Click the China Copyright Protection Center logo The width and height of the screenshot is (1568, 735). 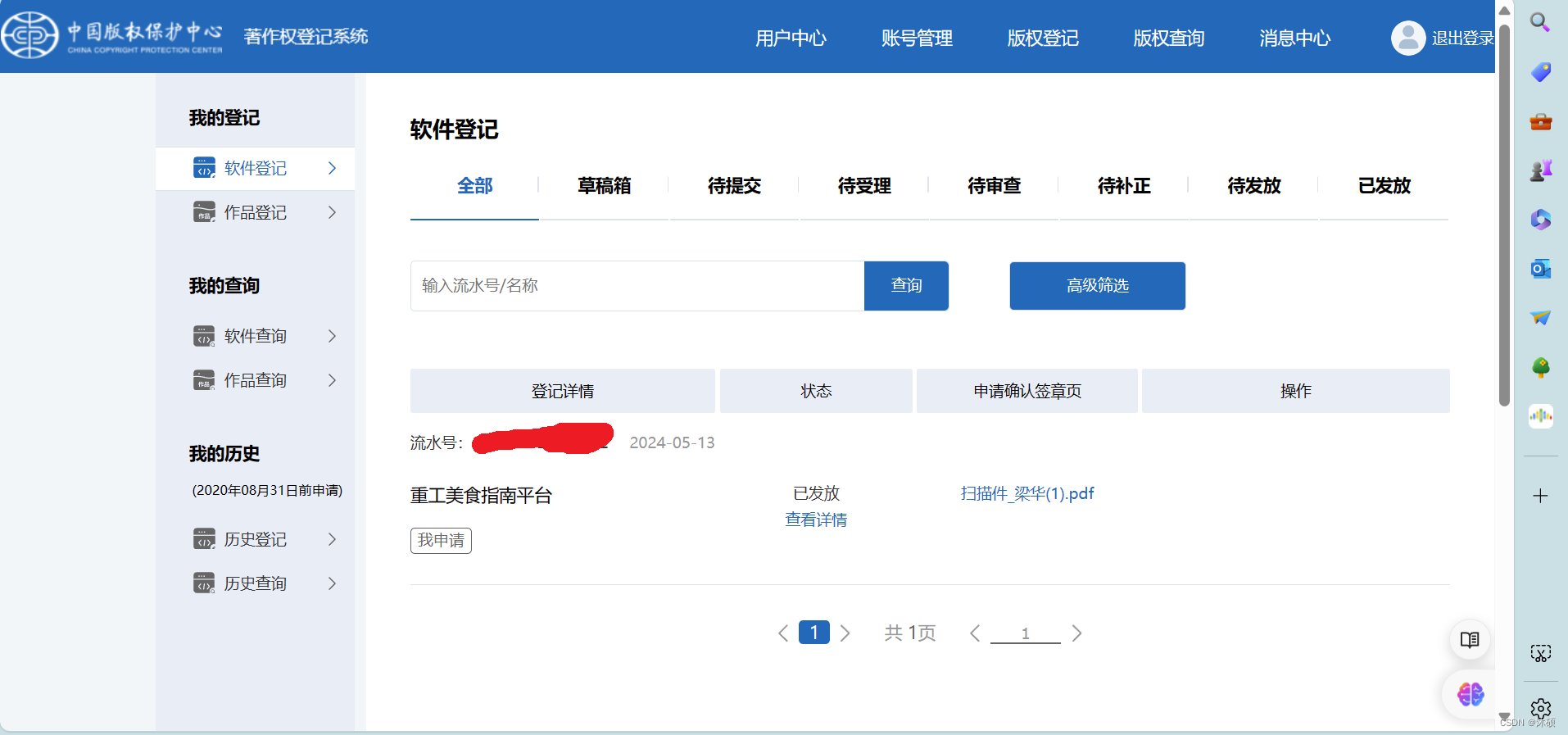[x=113, y=35]
